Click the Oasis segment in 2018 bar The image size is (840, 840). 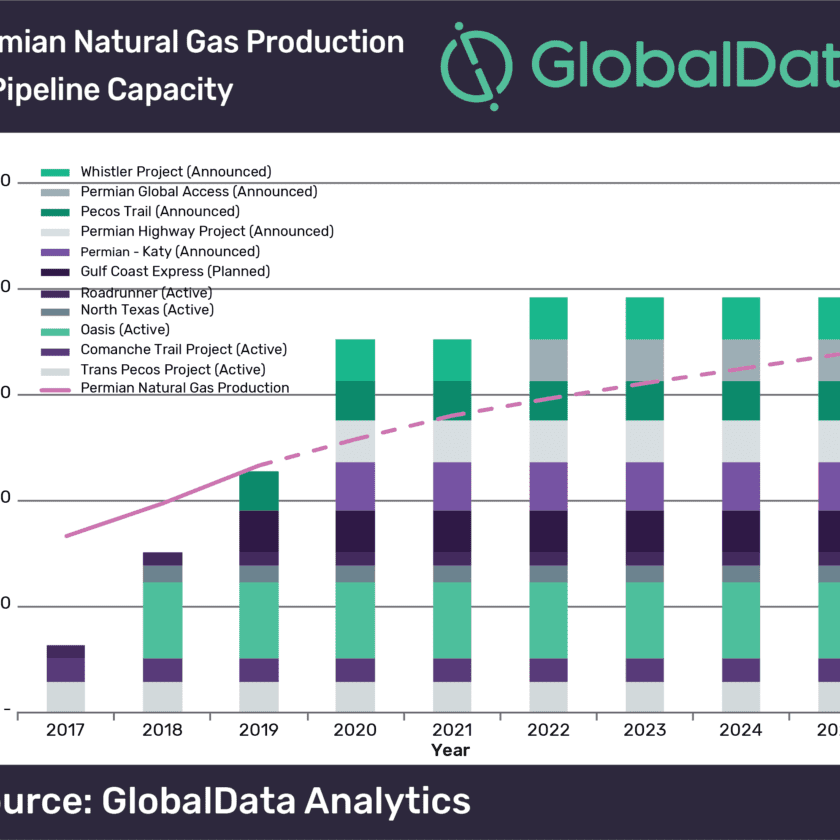[162, 620]
